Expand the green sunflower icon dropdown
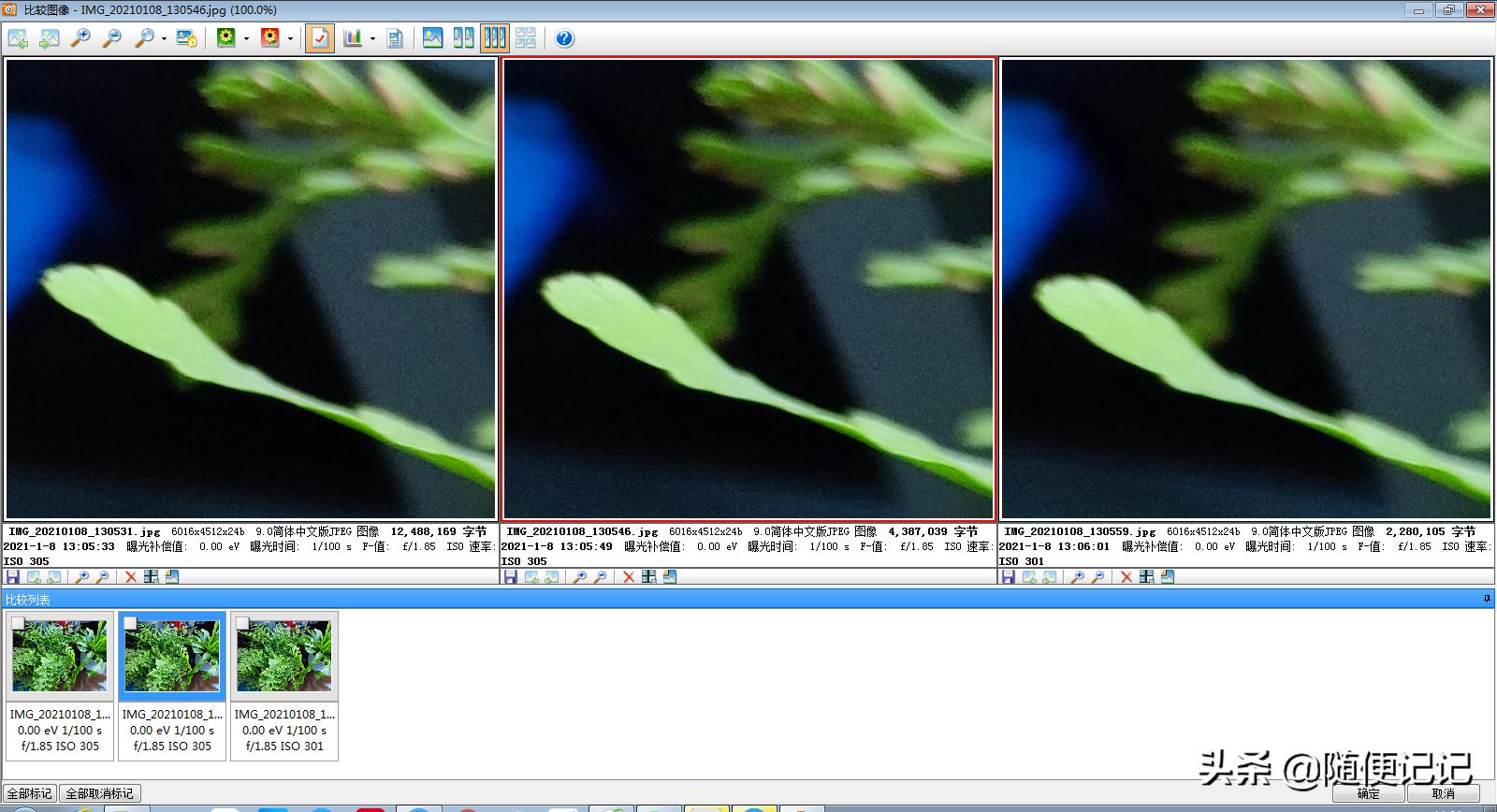The width and height of the screenshot is (1497, 812). pos(246,38)
